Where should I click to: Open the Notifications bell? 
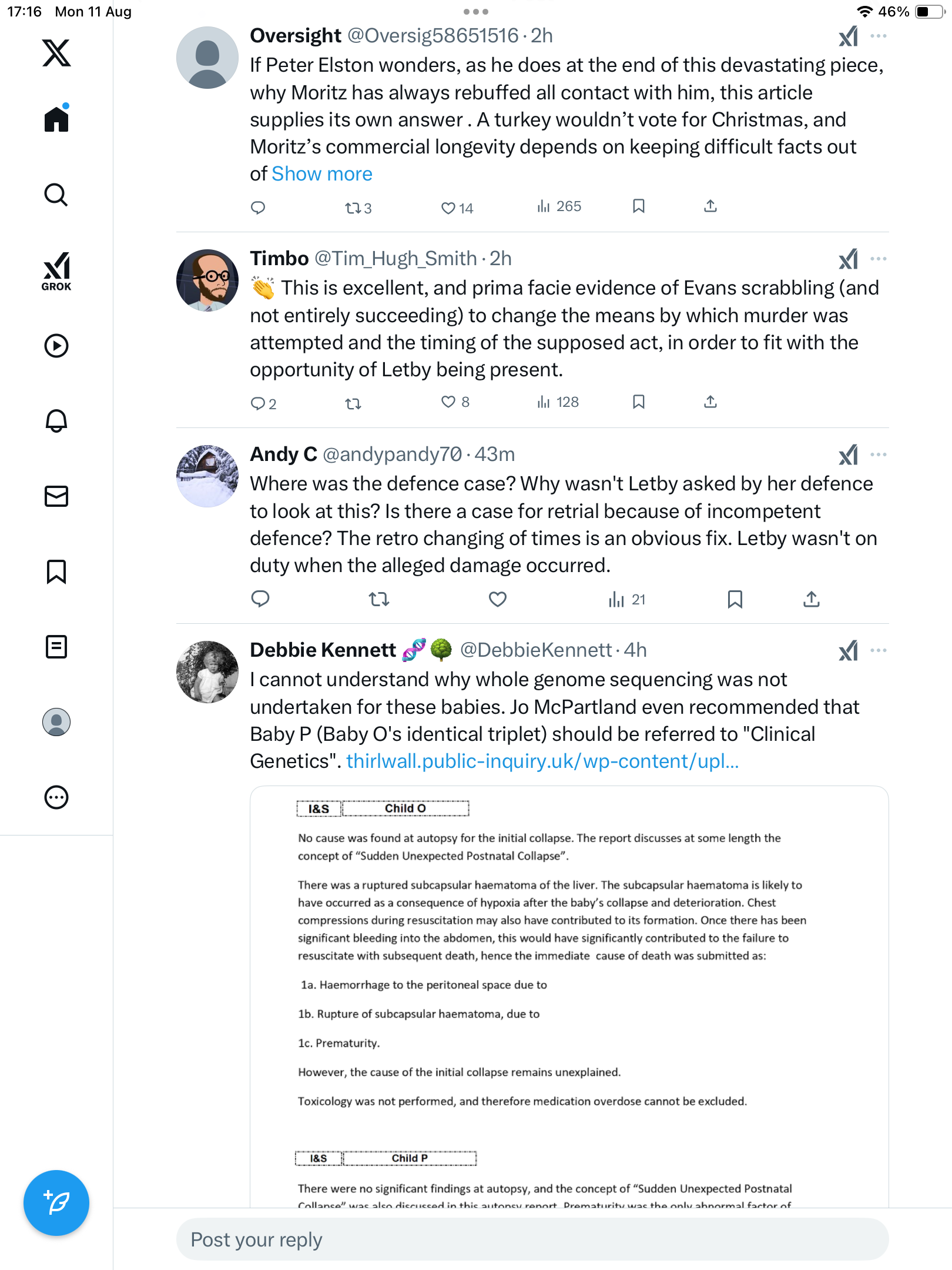56,420
